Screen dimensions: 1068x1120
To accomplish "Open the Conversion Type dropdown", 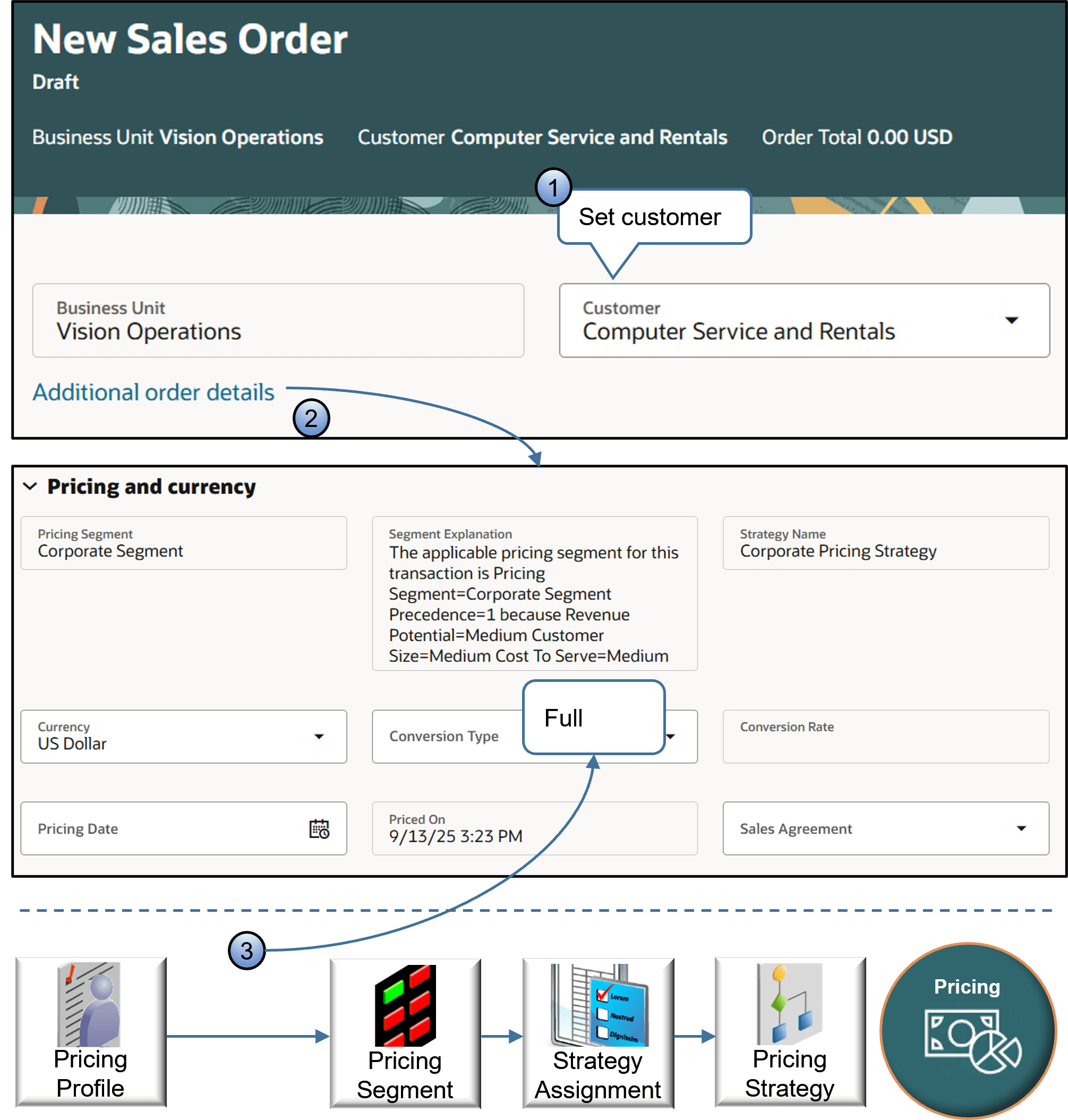I will [x=671, y=736].
